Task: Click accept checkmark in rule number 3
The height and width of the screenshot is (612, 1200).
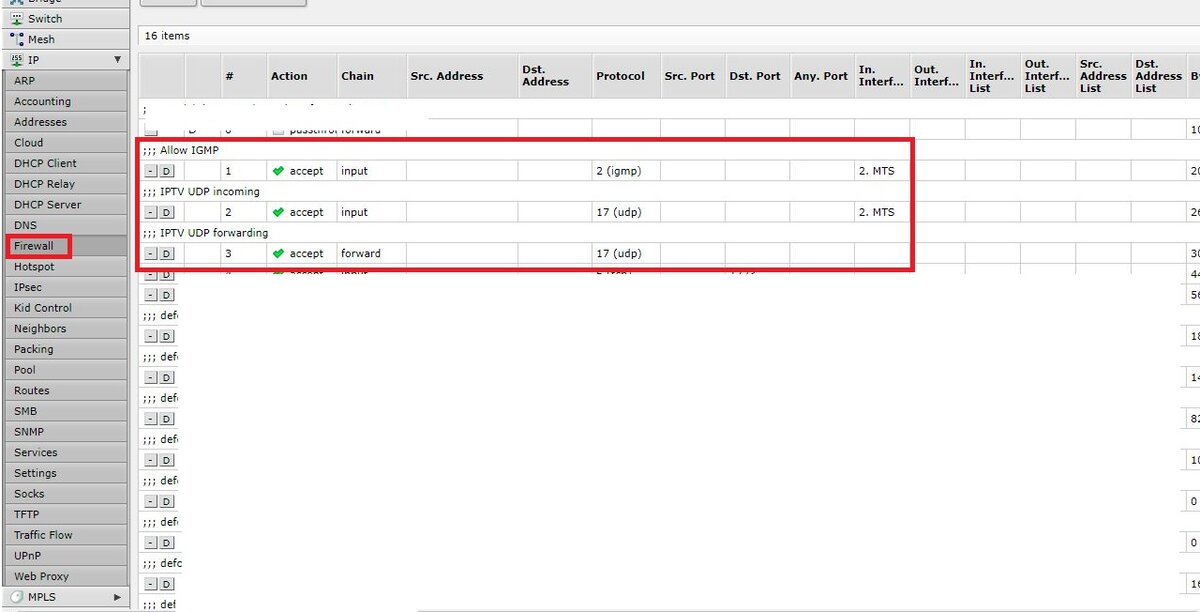Action: (x=278, y=253)
